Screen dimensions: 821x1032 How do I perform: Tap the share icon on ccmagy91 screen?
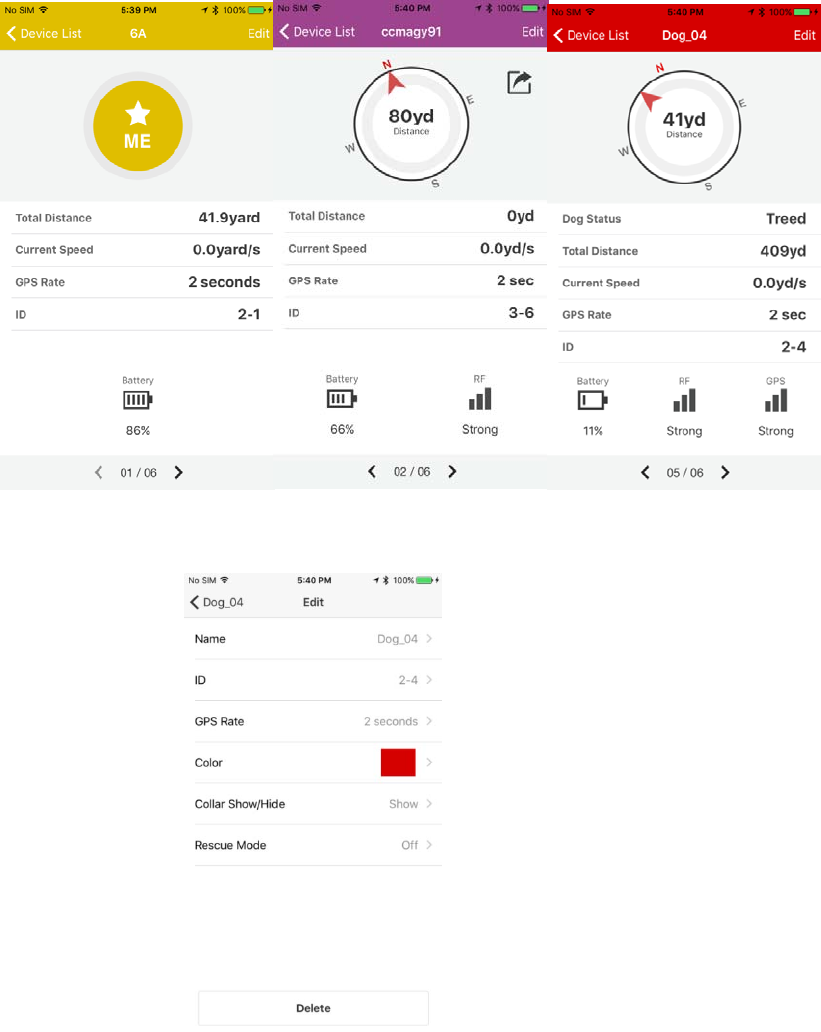click(519, 82)
